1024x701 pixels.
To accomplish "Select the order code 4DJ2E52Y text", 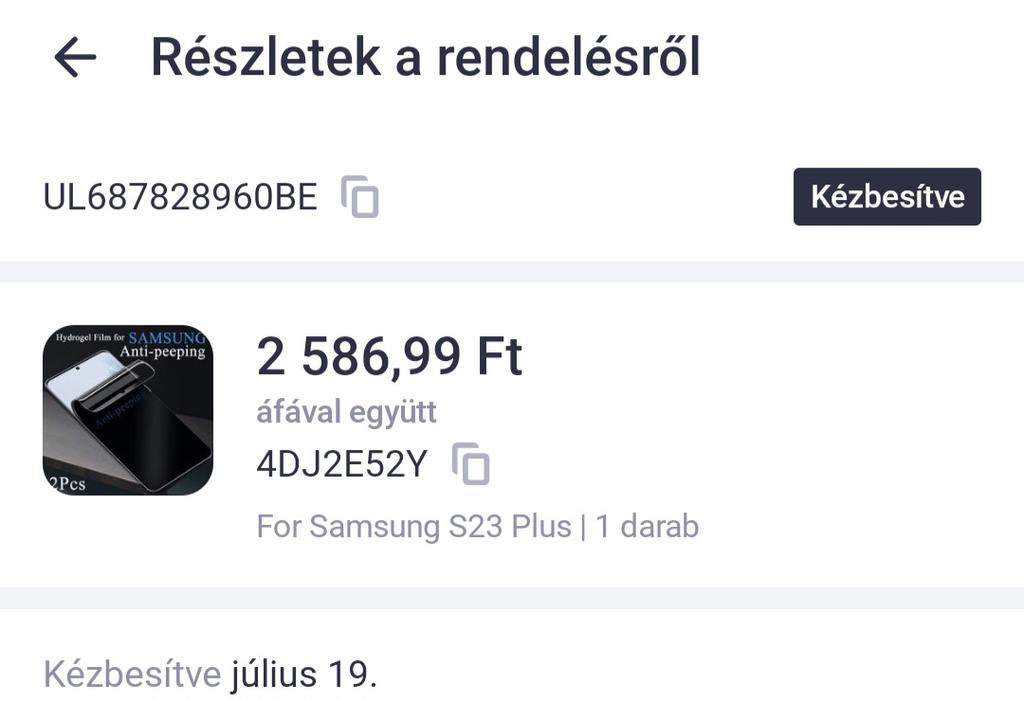I will point(342,465).
